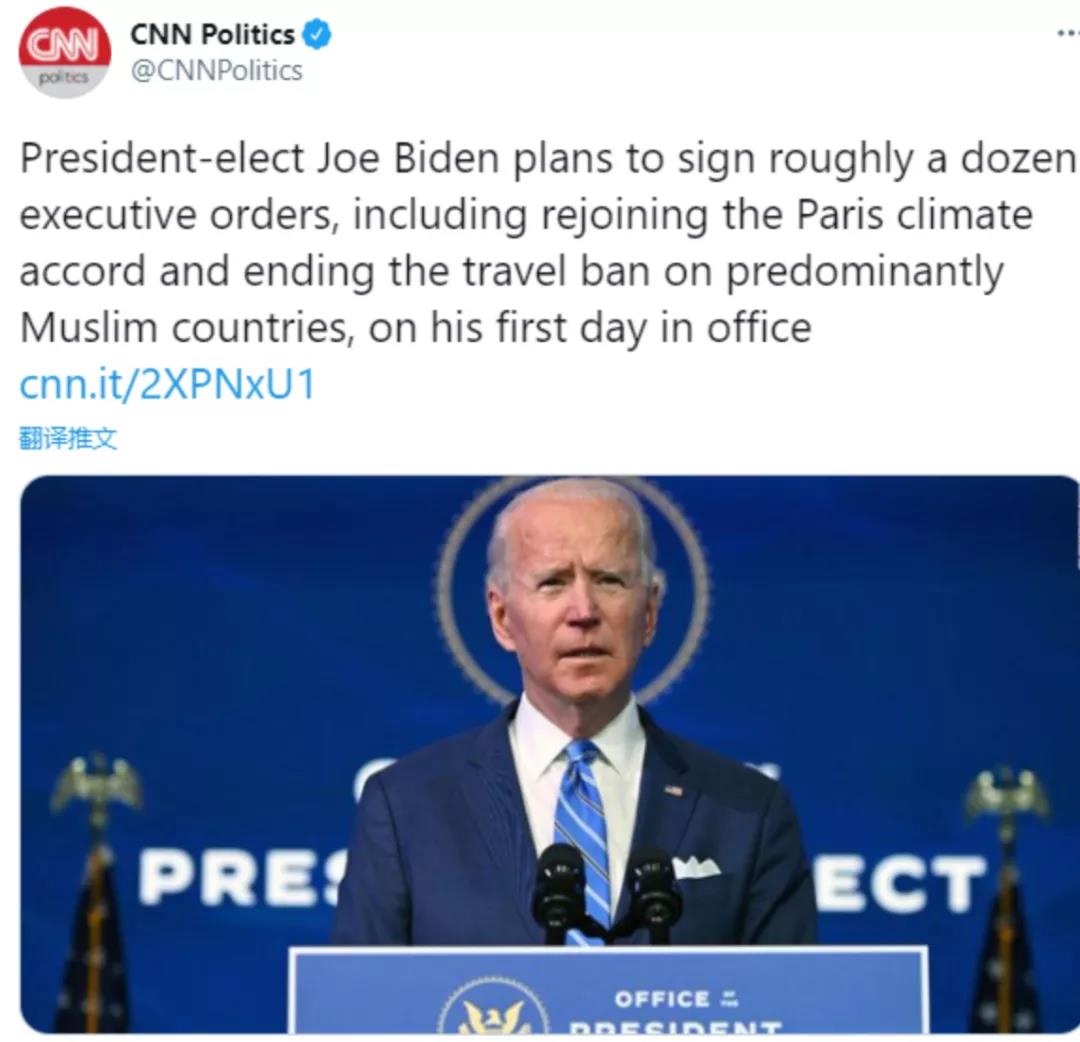Open the Biden podium photo
The width and height of the screenshot is (1080, 1042).
[x=549, y=754]
